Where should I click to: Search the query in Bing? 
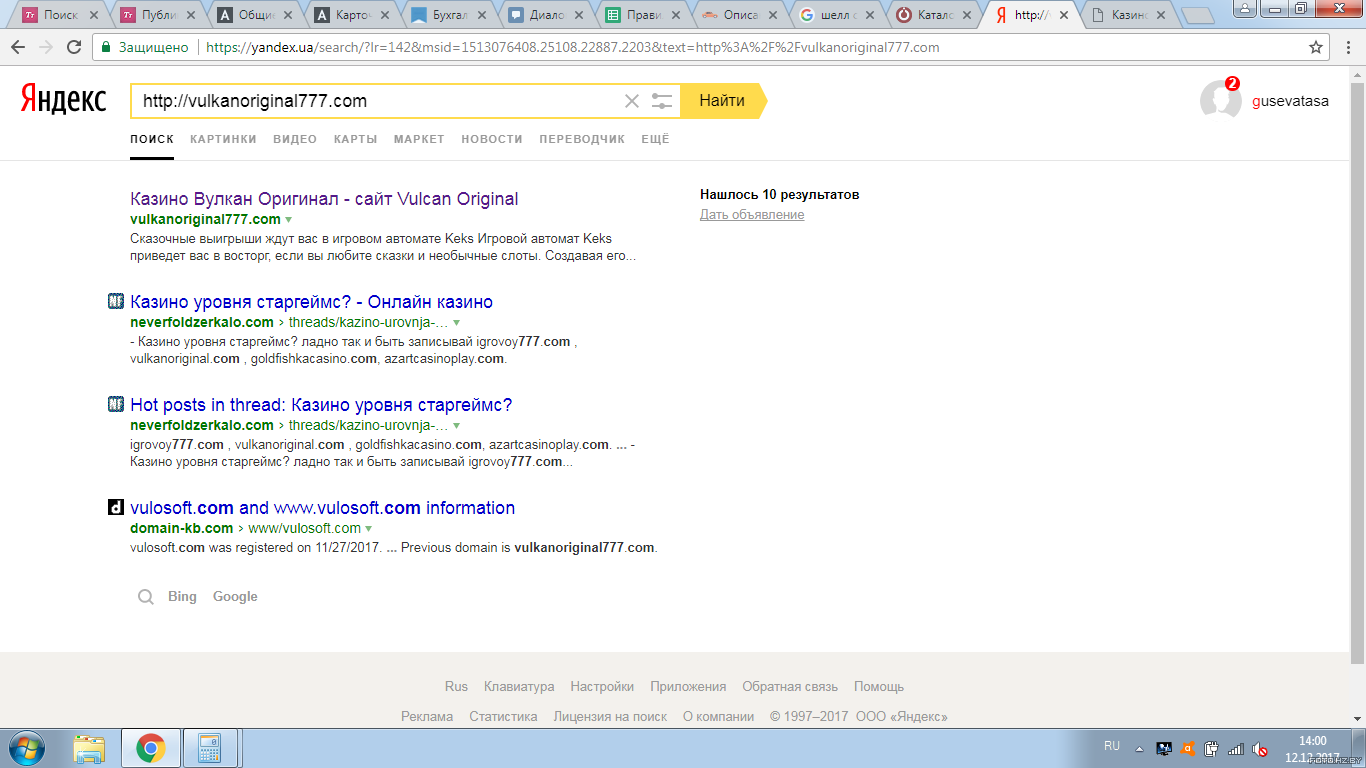(182, 597)
